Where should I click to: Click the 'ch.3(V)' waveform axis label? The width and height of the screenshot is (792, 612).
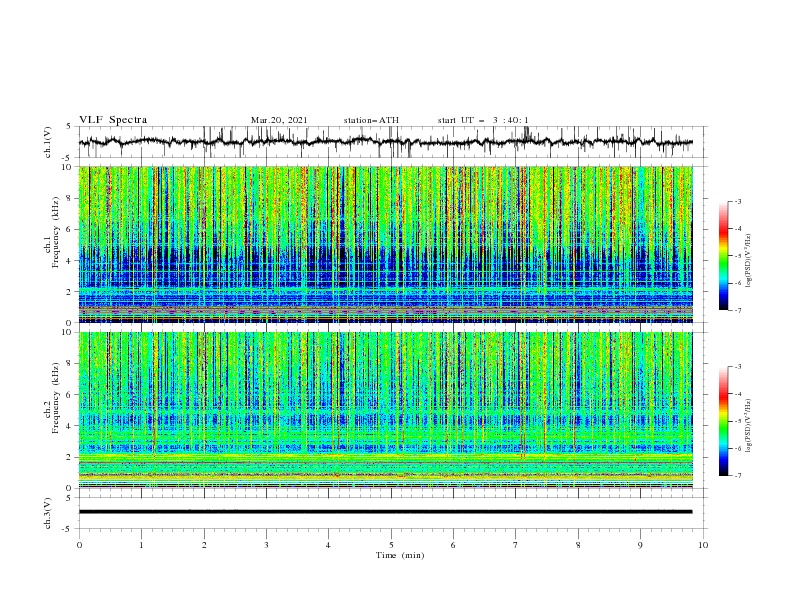[x=48, y=513]
